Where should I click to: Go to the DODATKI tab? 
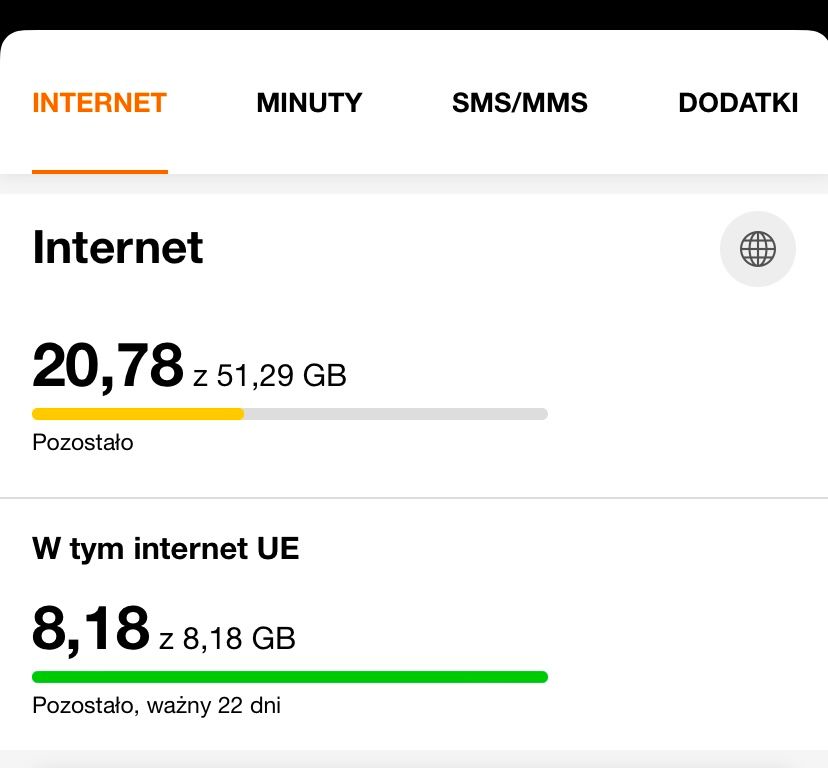(737, 103)
